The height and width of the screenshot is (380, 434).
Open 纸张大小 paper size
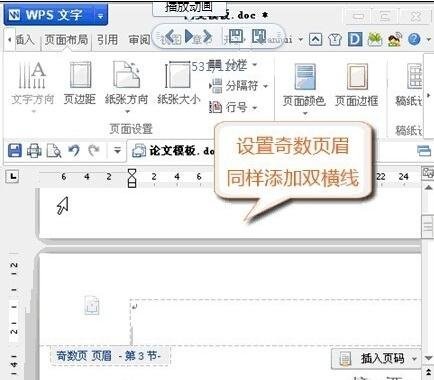179,83
